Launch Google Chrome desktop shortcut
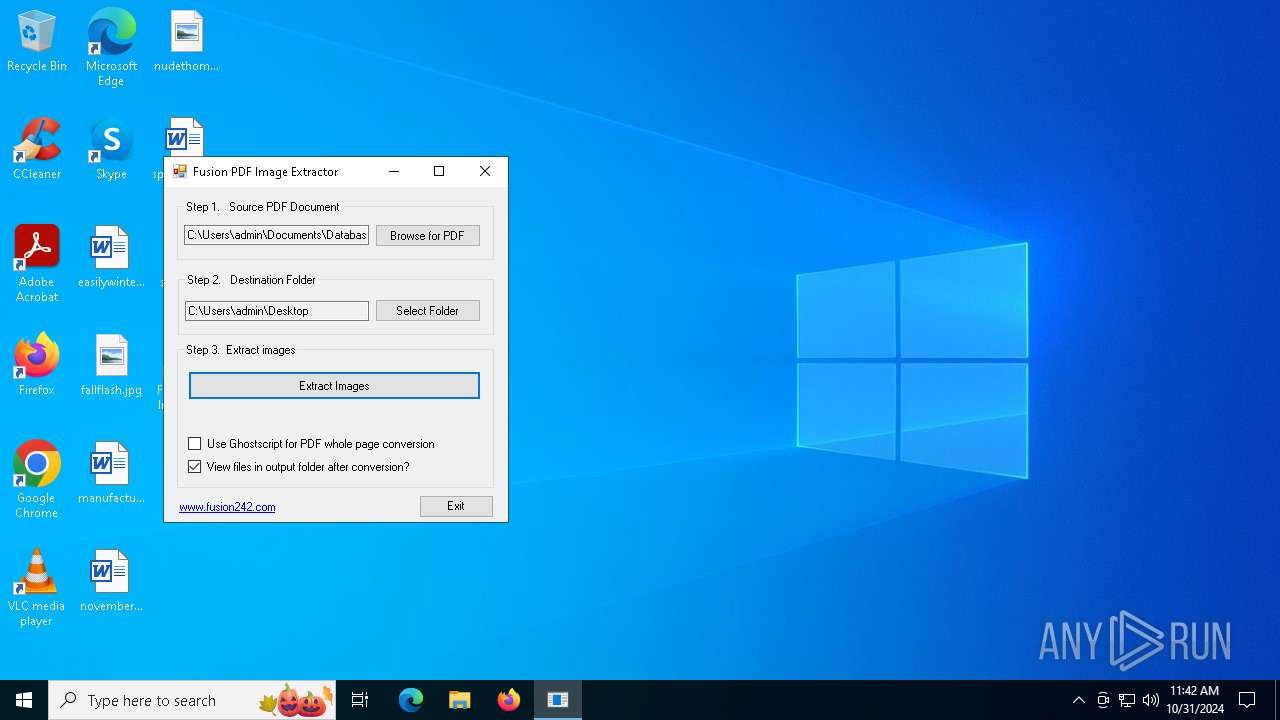The image size is (1280, 720). (x=37, y=480)
